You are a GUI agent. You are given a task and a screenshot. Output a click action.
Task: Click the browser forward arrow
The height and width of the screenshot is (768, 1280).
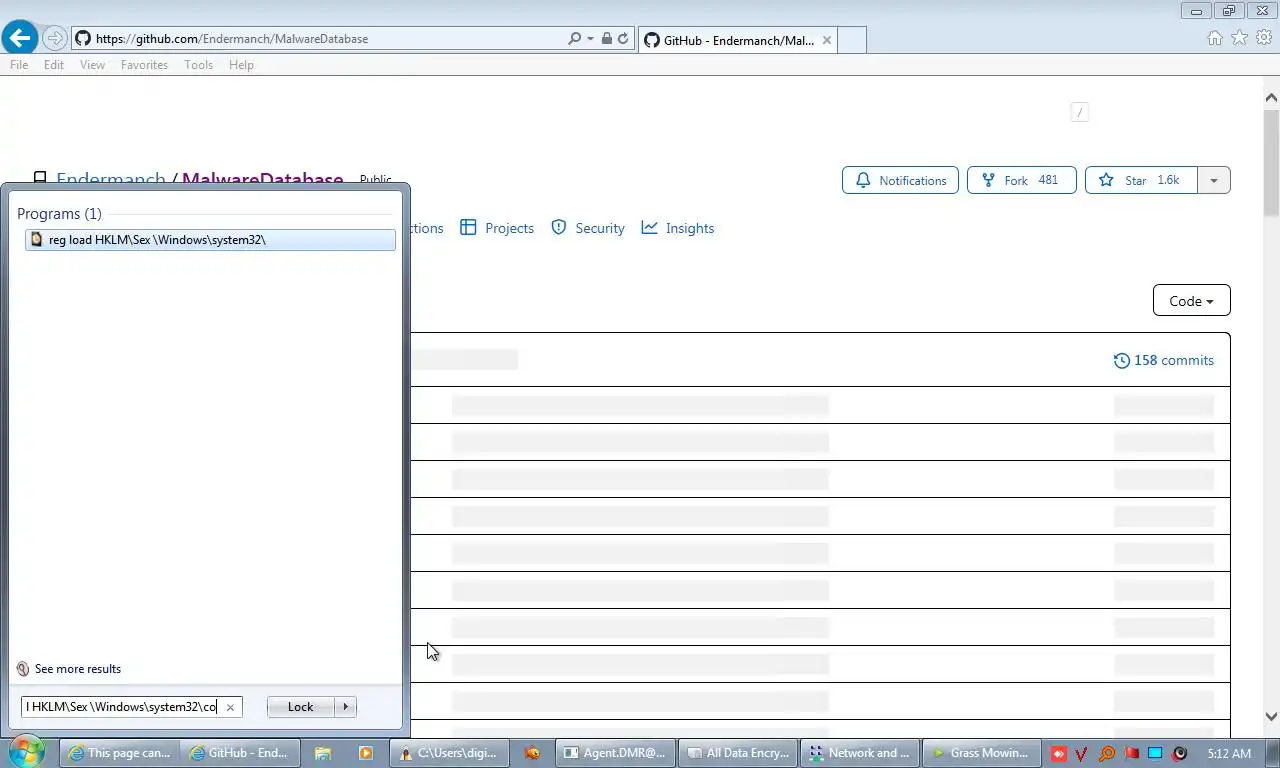coord(55,38)
